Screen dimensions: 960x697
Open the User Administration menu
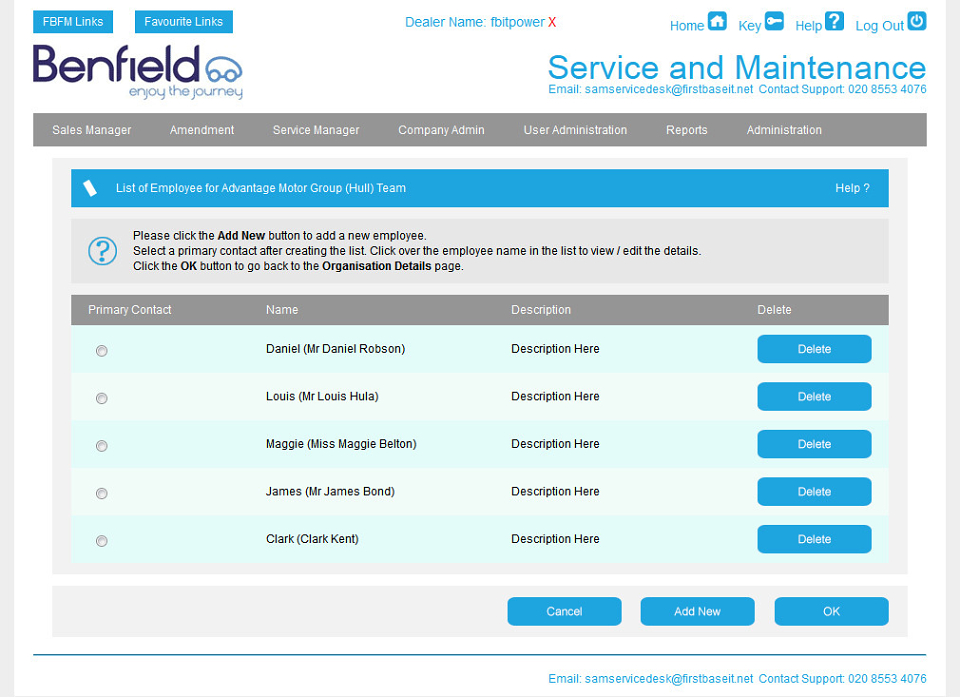click(x=575, y=130)
